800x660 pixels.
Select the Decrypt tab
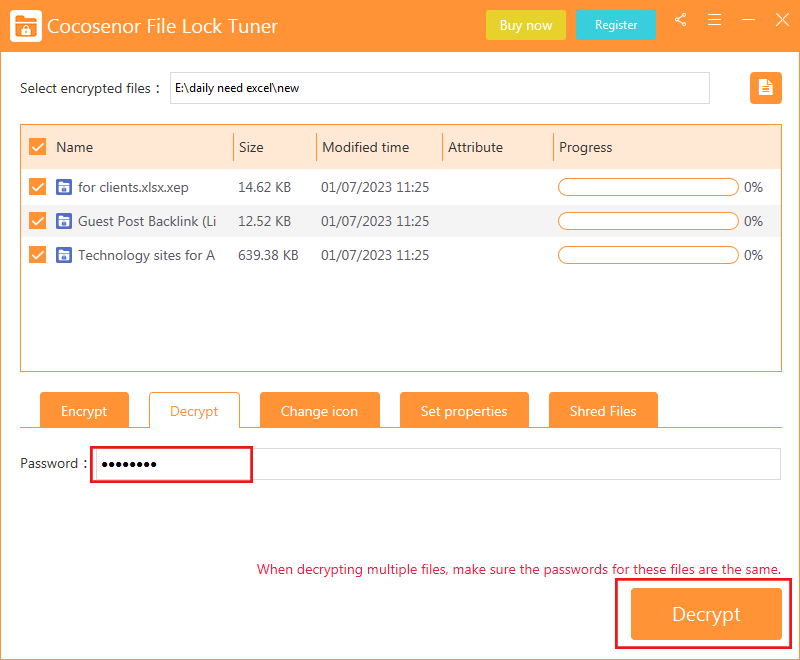point(194,410)
